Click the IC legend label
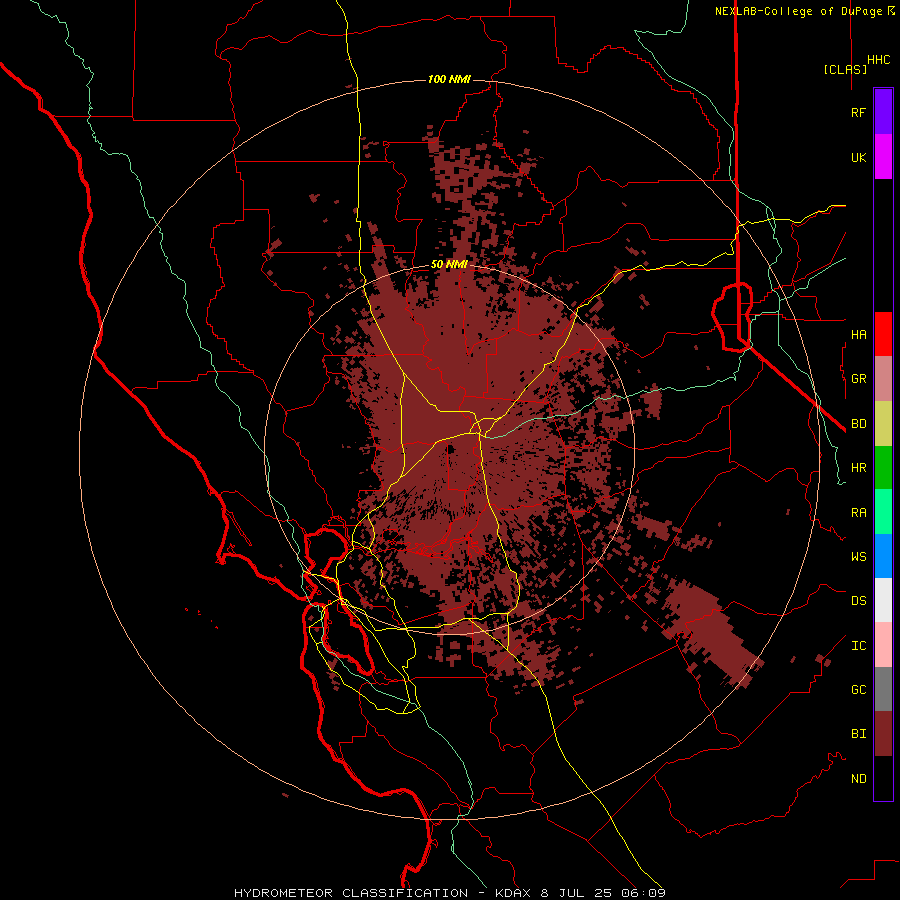This screenshot has width=900, height=900. (x=858, y=646)
